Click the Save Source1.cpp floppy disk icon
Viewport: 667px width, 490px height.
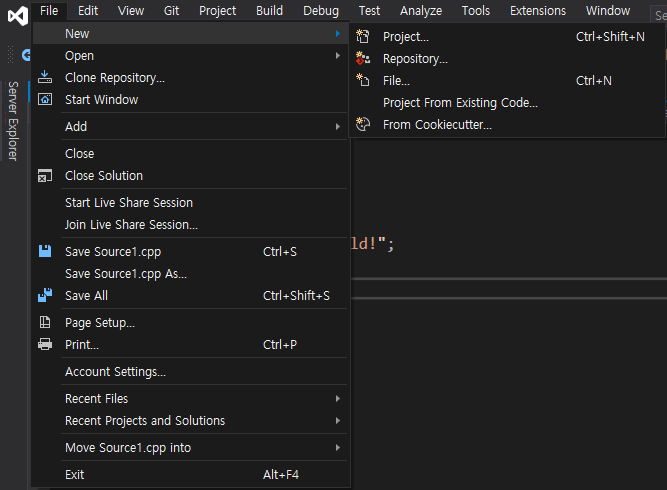tap(45, 251)
